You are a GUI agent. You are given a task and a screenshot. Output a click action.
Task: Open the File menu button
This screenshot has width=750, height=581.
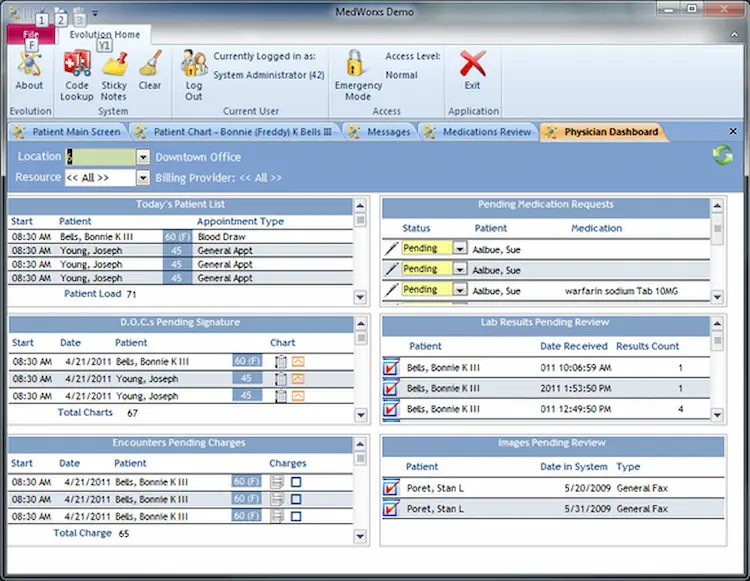(29, 34)
